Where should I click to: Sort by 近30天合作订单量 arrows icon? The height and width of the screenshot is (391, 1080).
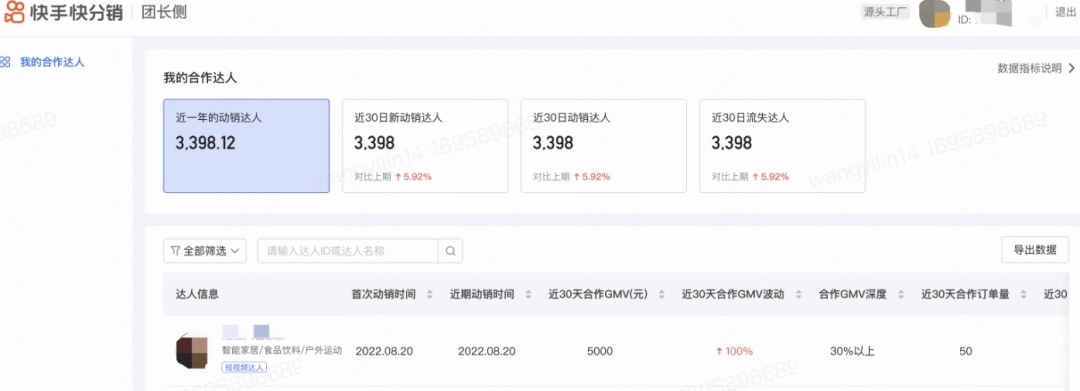coord(1024,295)
